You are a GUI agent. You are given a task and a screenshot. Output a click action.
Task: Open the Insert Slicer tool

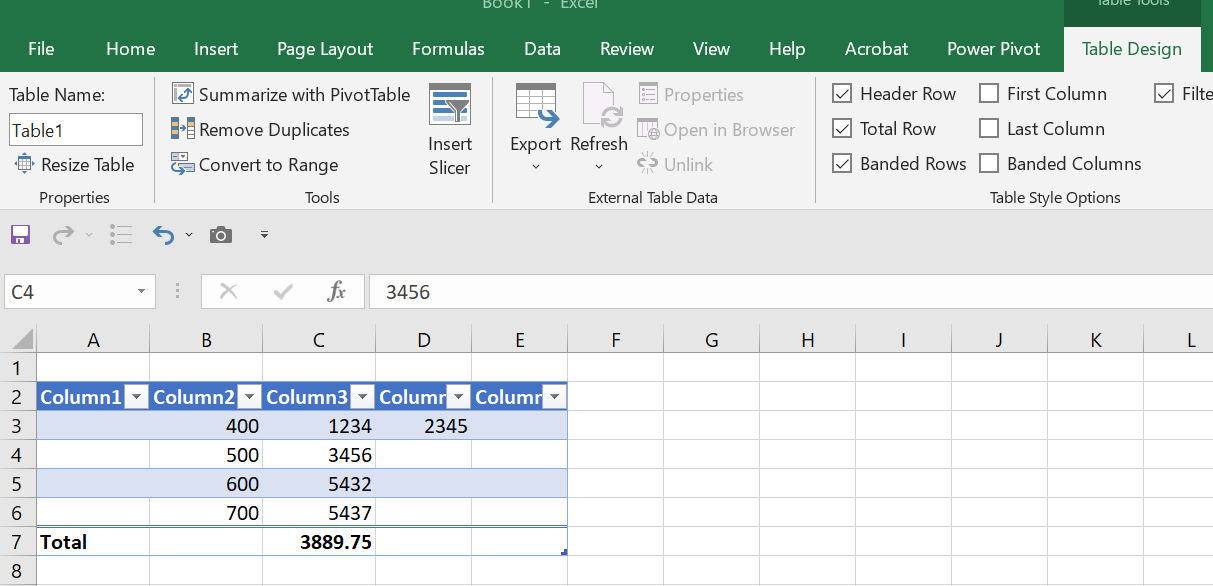449,130
